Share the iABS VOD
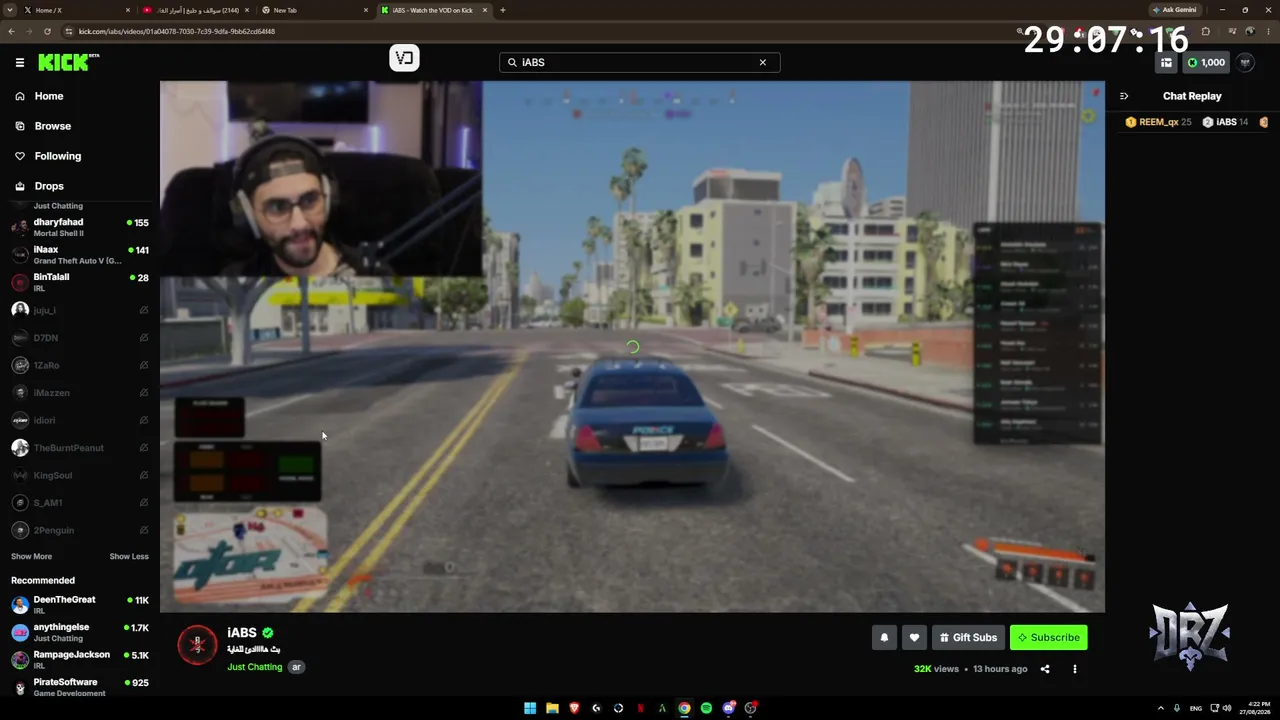Image resolution: width=1280 pixels, height=720 pixels. (x=1045, y=669)
